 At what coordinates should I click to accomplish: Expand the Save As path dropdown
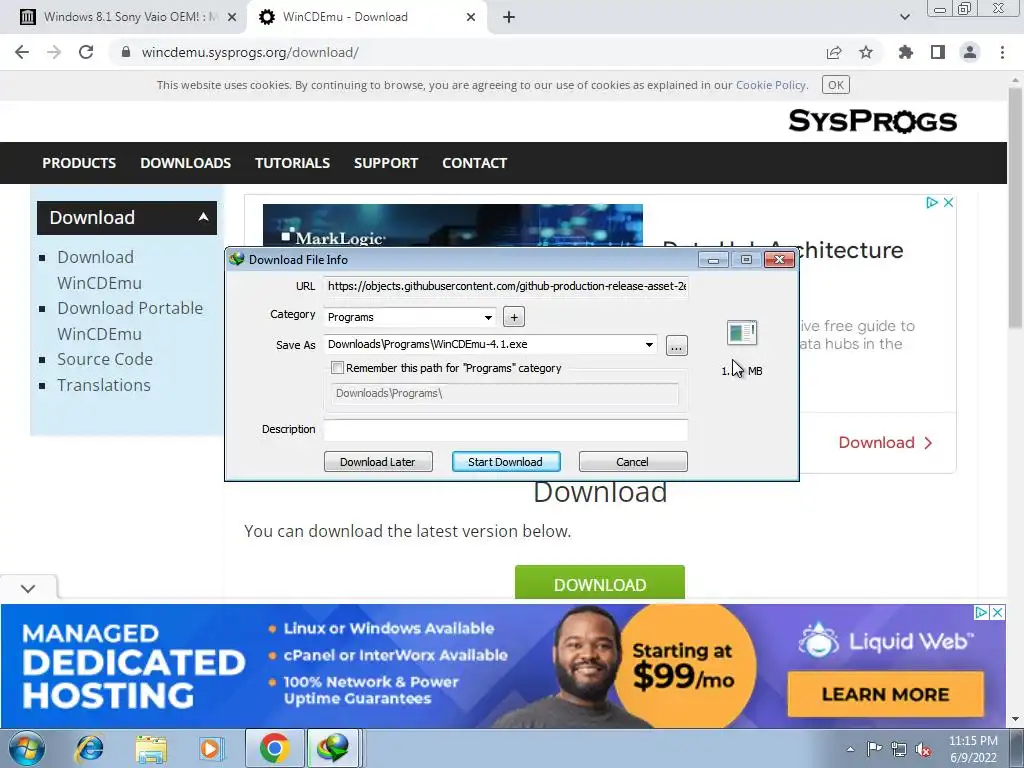[x=649, y=345]
